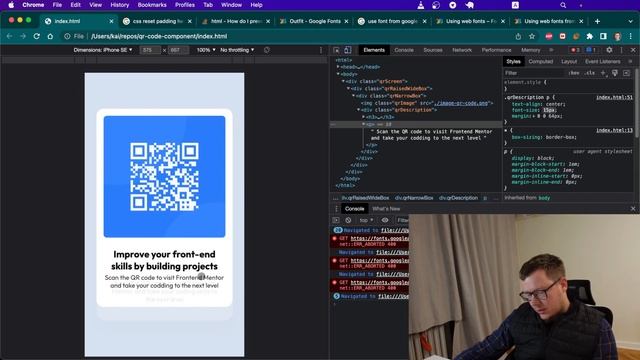Open device toolbar more options menu
The image size is (640, 360).
pyautogui.click(x=321, y=50)
